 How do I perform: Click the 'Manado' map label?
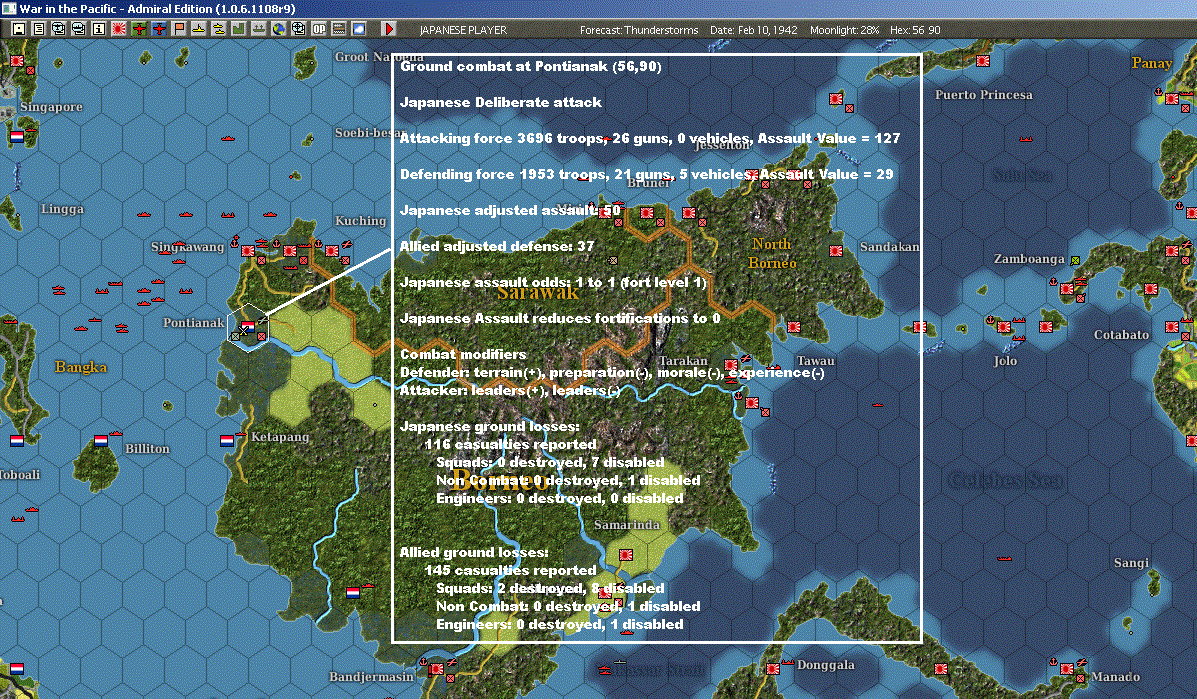(1116, 676)
